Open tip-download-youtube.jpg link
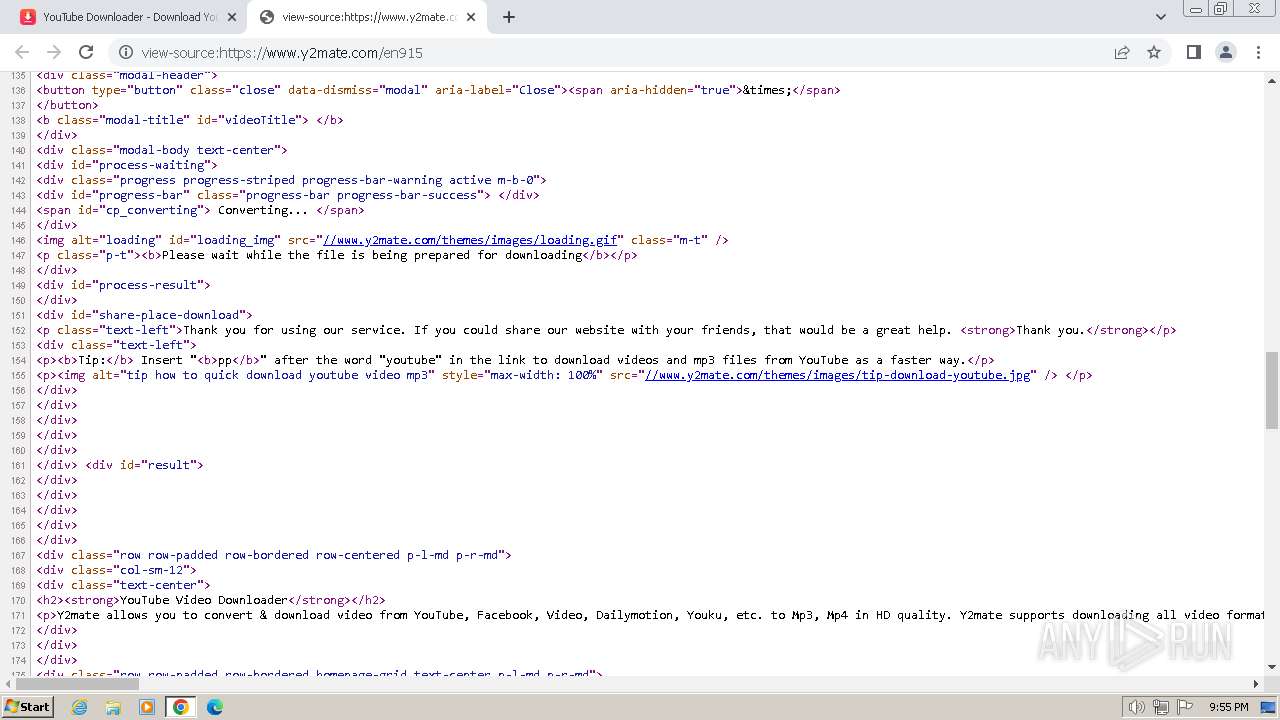Image resolution: width=1280 pixels, height=720 pixels. point(838,375)
